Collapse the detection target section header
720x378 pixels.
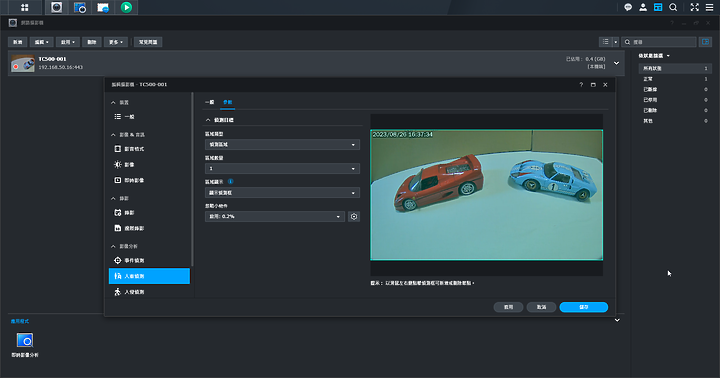pyautogui.click(x=208, y=120)
